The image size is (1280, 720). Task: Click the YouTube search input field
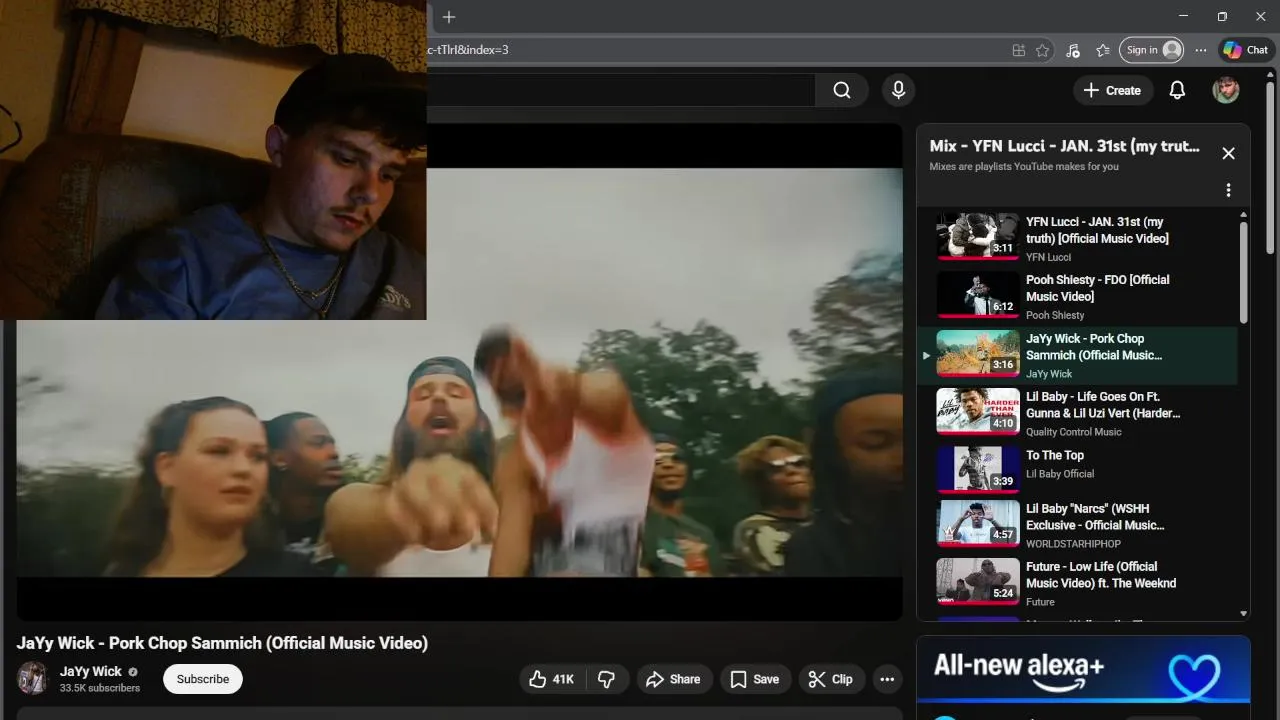coord(620,90)
